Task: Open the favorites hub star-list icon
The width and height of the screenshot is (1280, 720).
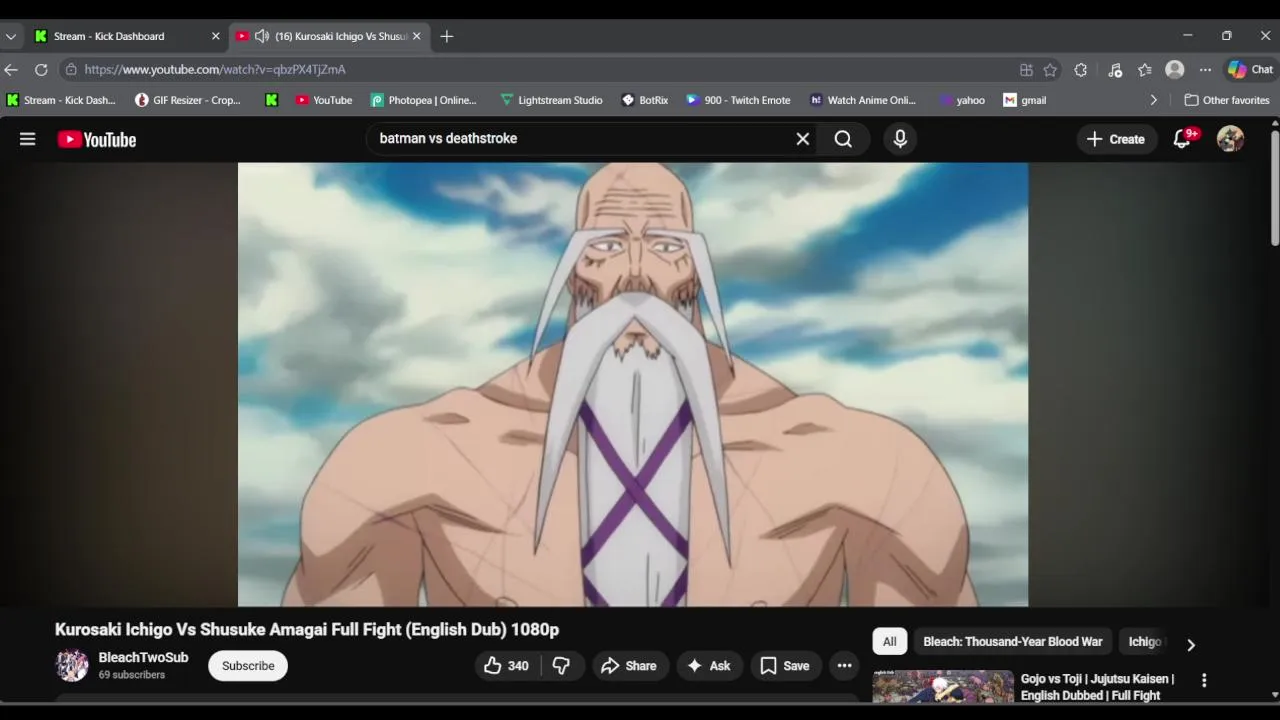Action: click(x=1145, y=70)
